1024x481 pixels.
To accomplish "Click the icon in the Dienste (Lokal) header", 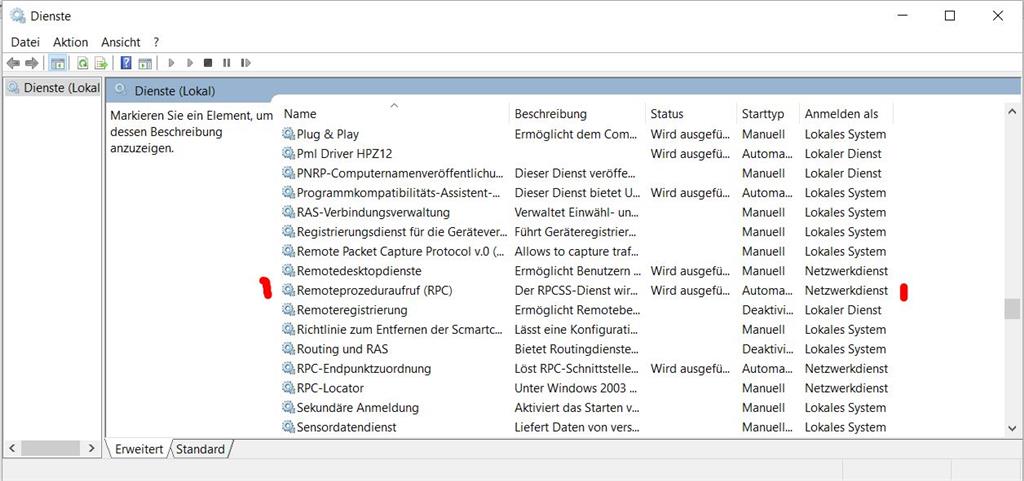I will point(120,90).
